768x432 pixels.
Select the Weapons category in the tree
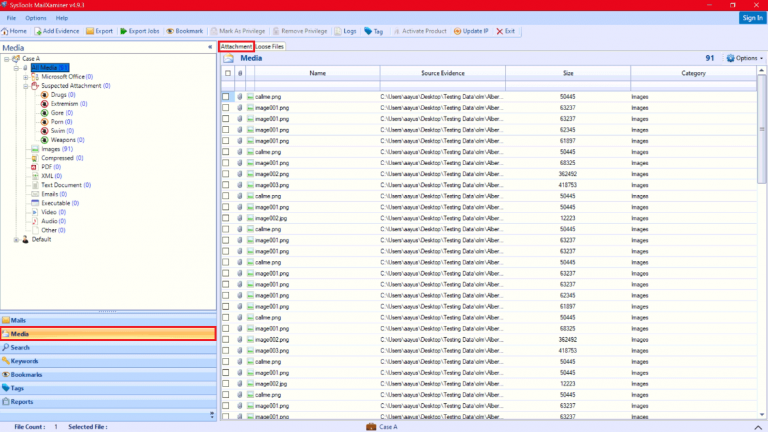[63, 140]
